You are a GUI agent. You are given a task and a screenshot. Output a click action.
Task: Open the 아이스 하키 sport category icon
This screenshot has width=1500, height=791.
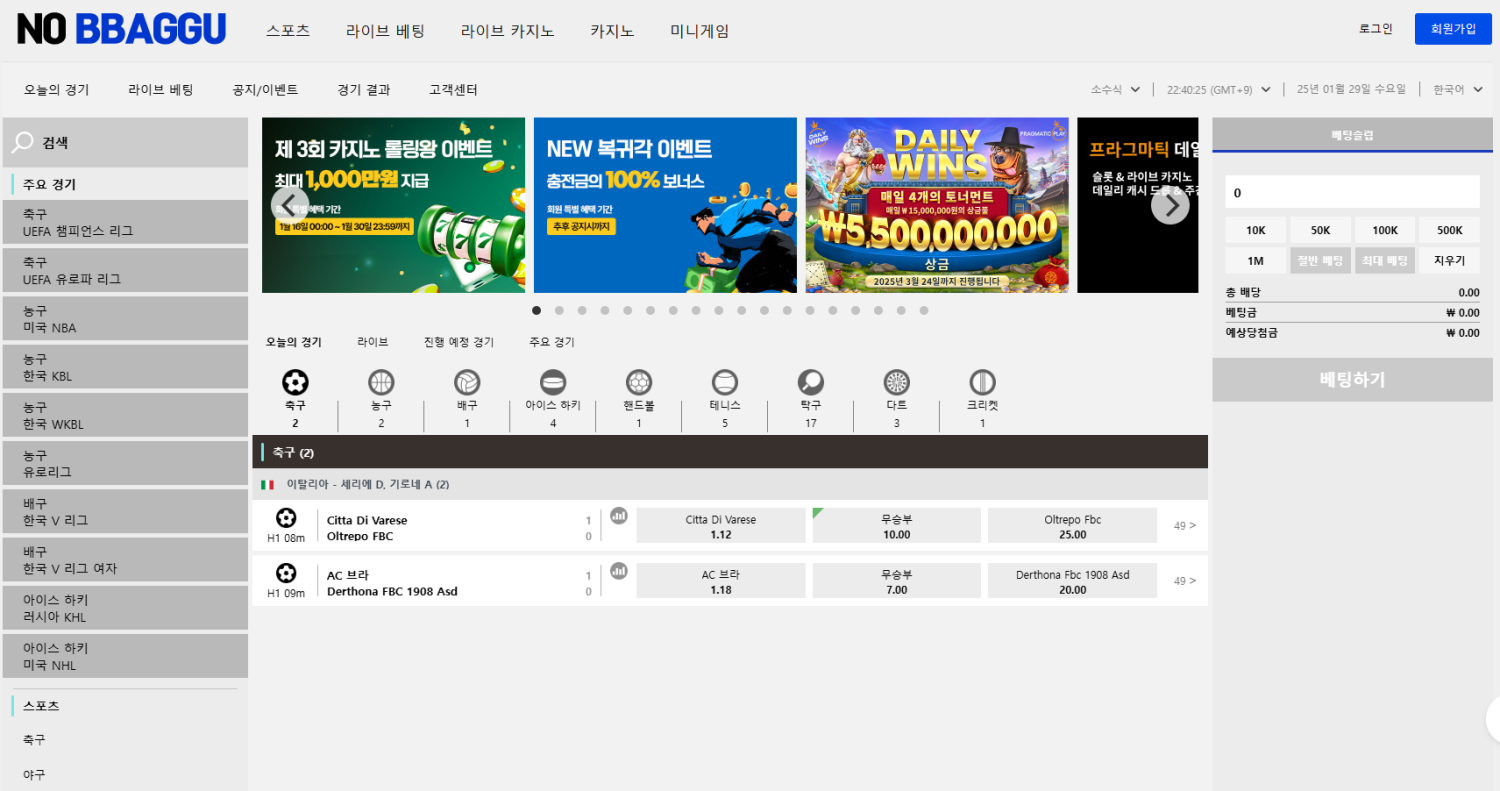point(552,385)
